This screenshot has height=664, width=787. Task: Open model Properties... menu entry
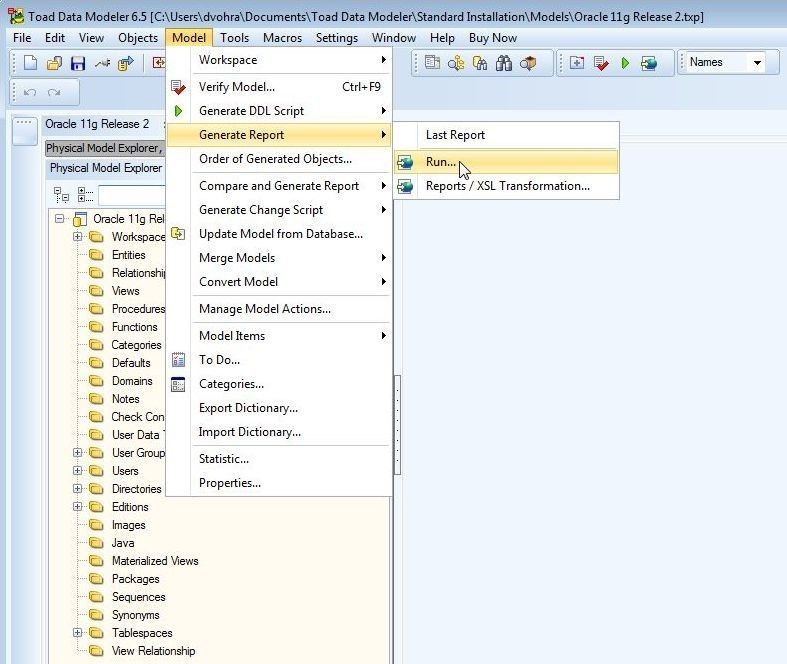tap(279, 483)
